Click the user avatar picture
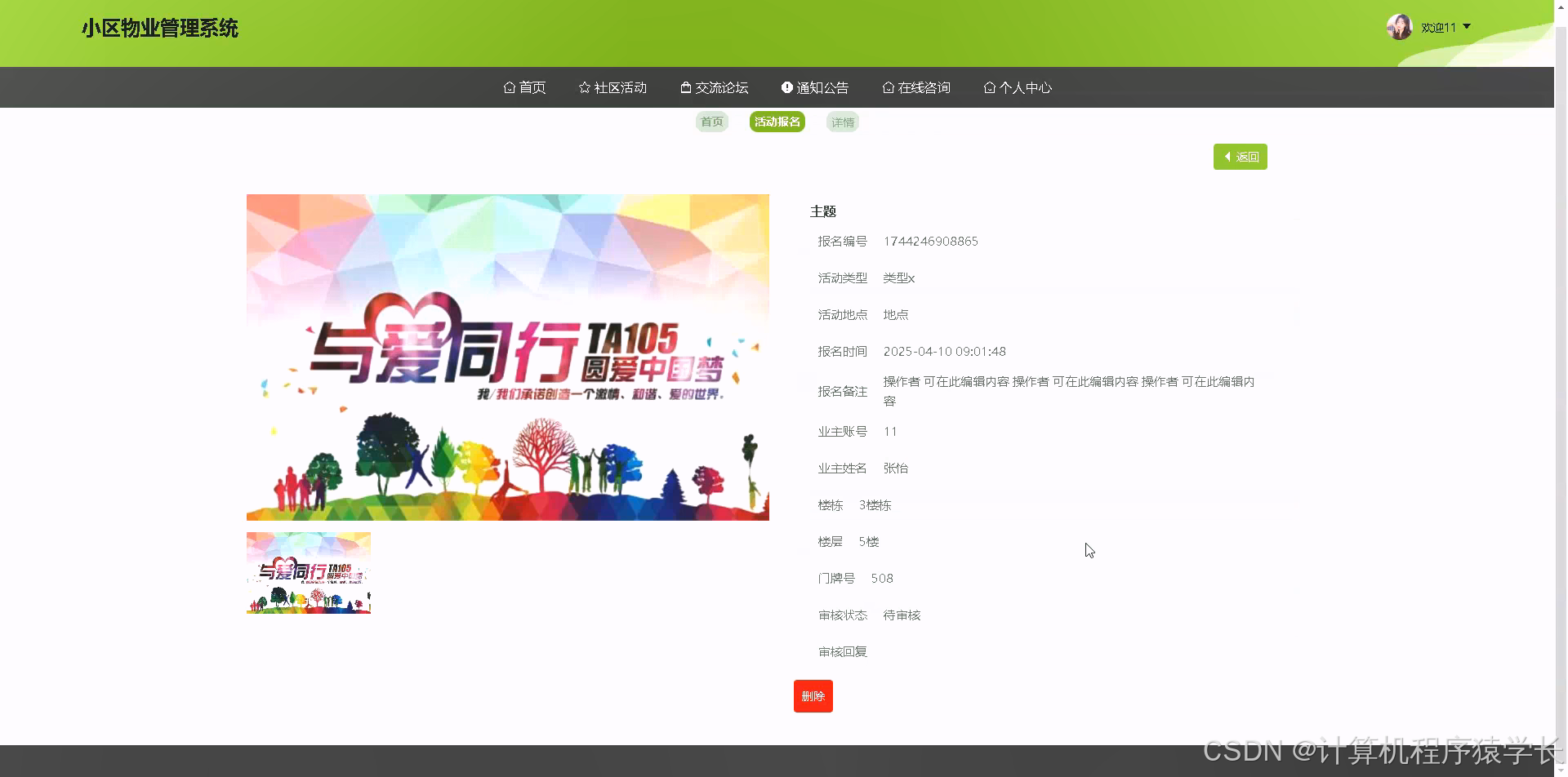Viewport: 1568px width, 777px height. (x=1400, y=27)
